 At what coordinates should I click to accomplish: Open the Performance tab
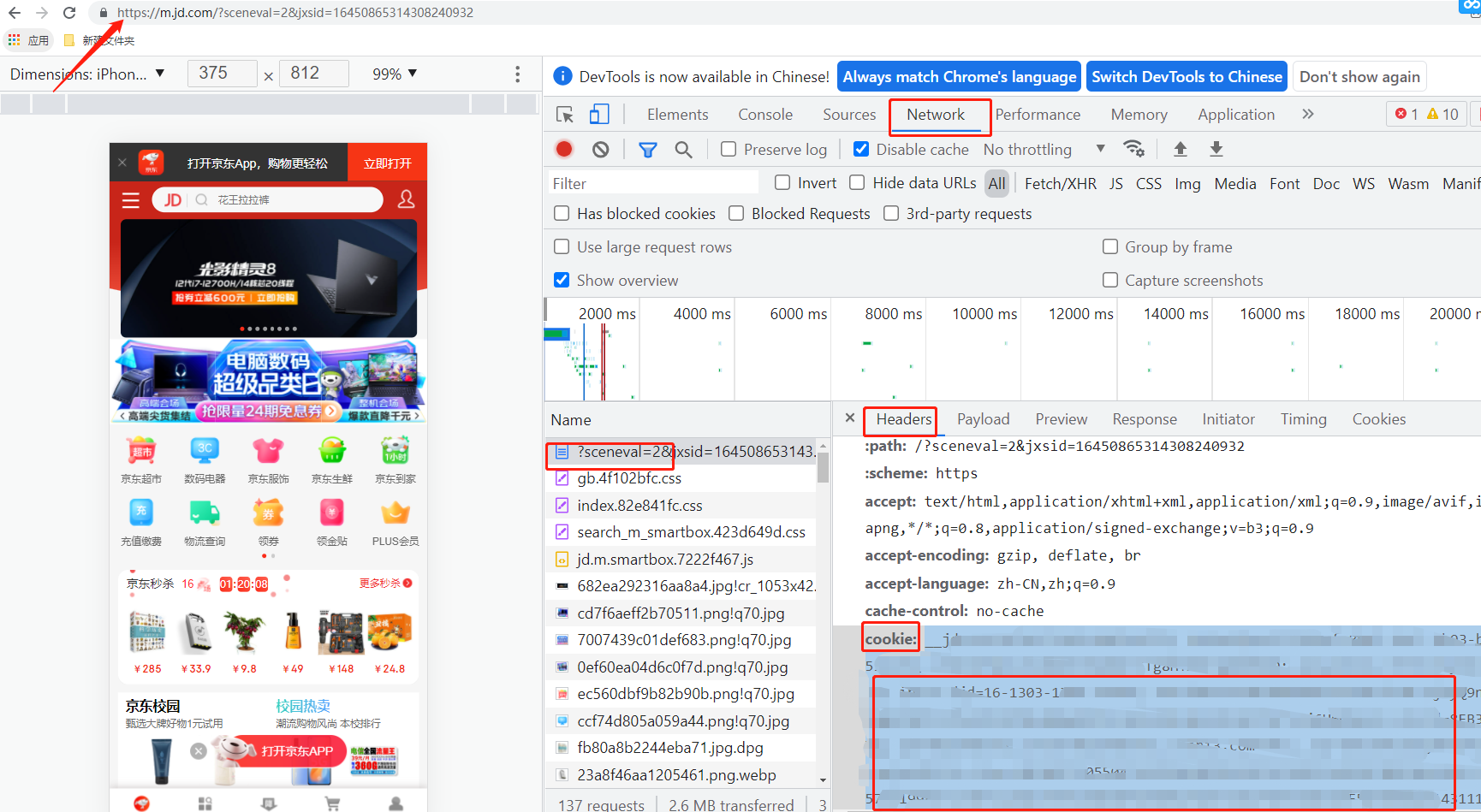click(x=1038, y=115)
